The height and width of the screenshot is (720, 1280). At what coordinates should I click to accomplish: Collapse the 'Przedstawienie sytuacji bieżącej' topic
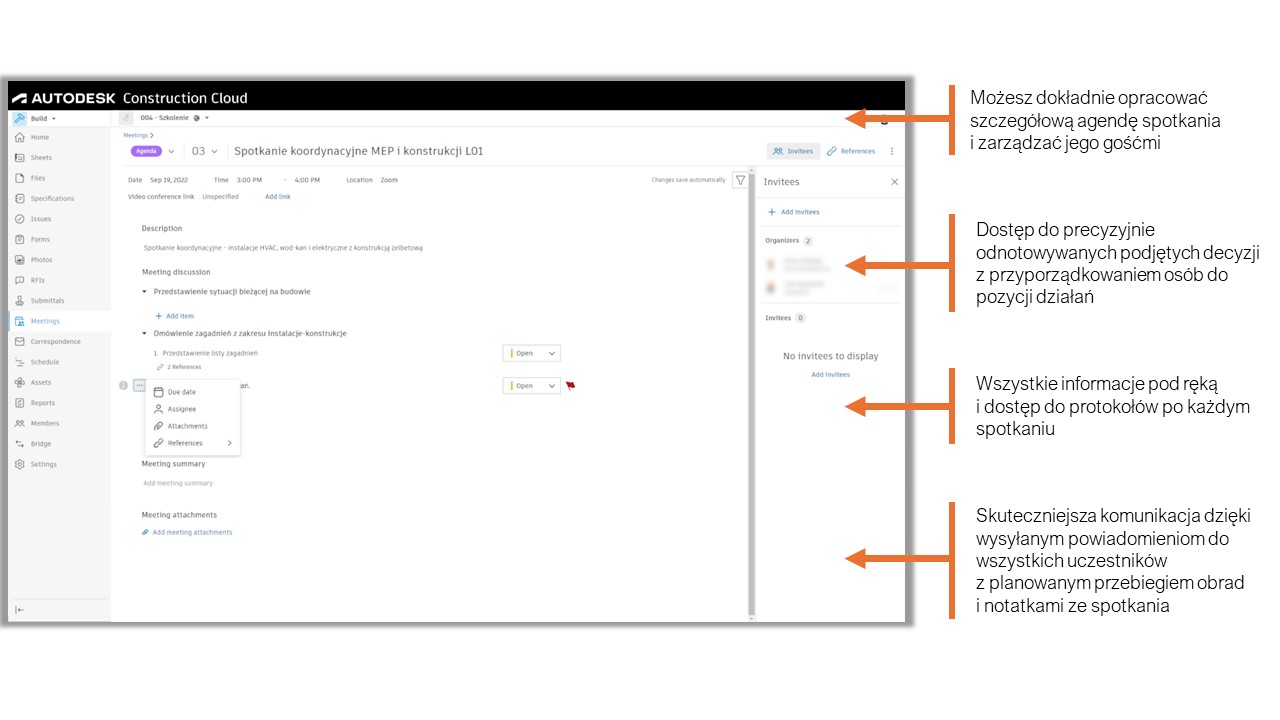(x=145, y=292)
